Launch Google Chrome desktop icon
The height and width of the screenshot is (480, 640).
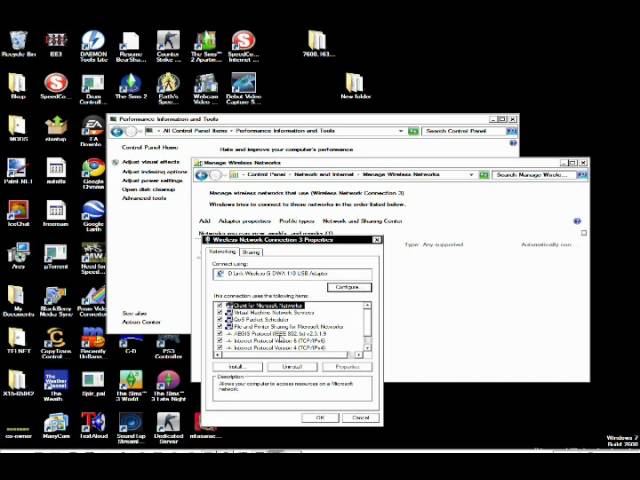tap(93, 173)
